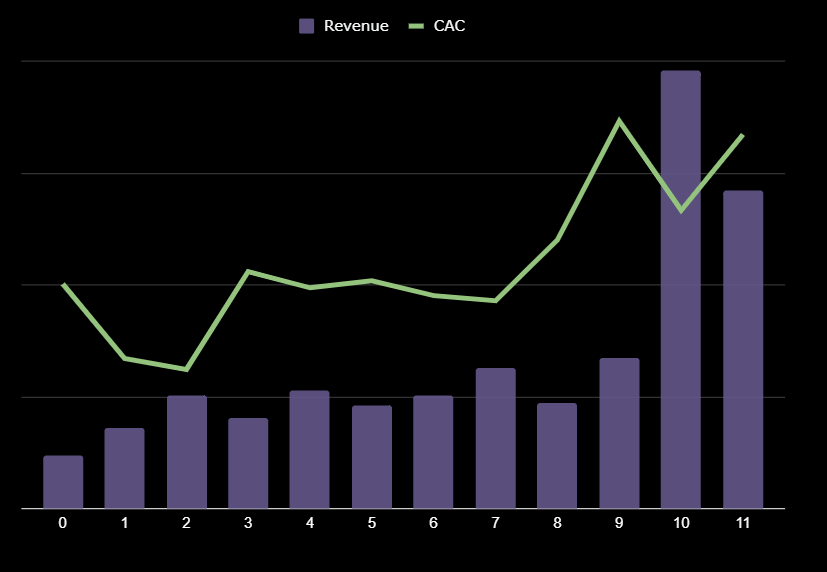Toggle the CAC series legend label
This screenshot has height=572, width=827.
click(x=449, y=26)
